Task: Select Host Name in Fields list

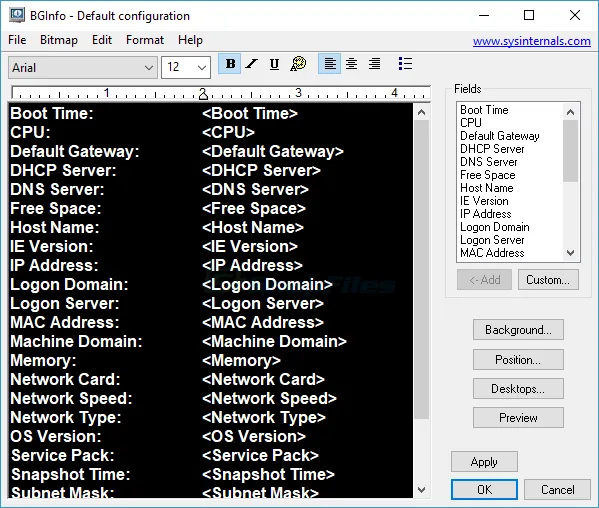Action: [486, 188]
